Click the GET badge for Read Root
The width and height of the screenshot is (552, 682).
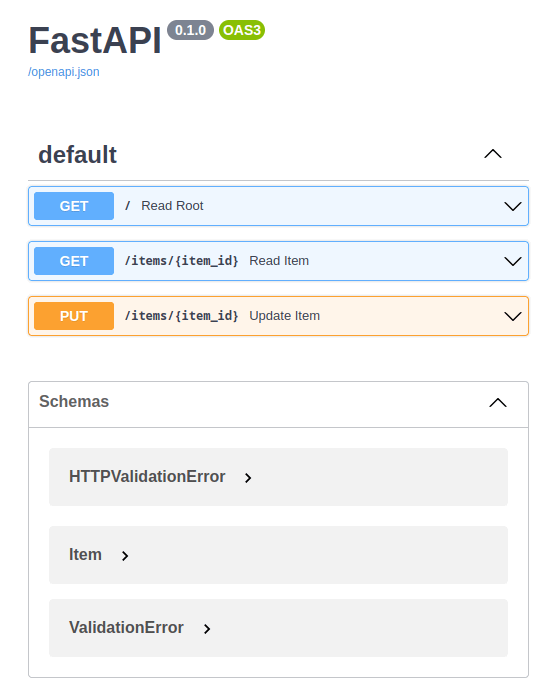tap(74, 206)
